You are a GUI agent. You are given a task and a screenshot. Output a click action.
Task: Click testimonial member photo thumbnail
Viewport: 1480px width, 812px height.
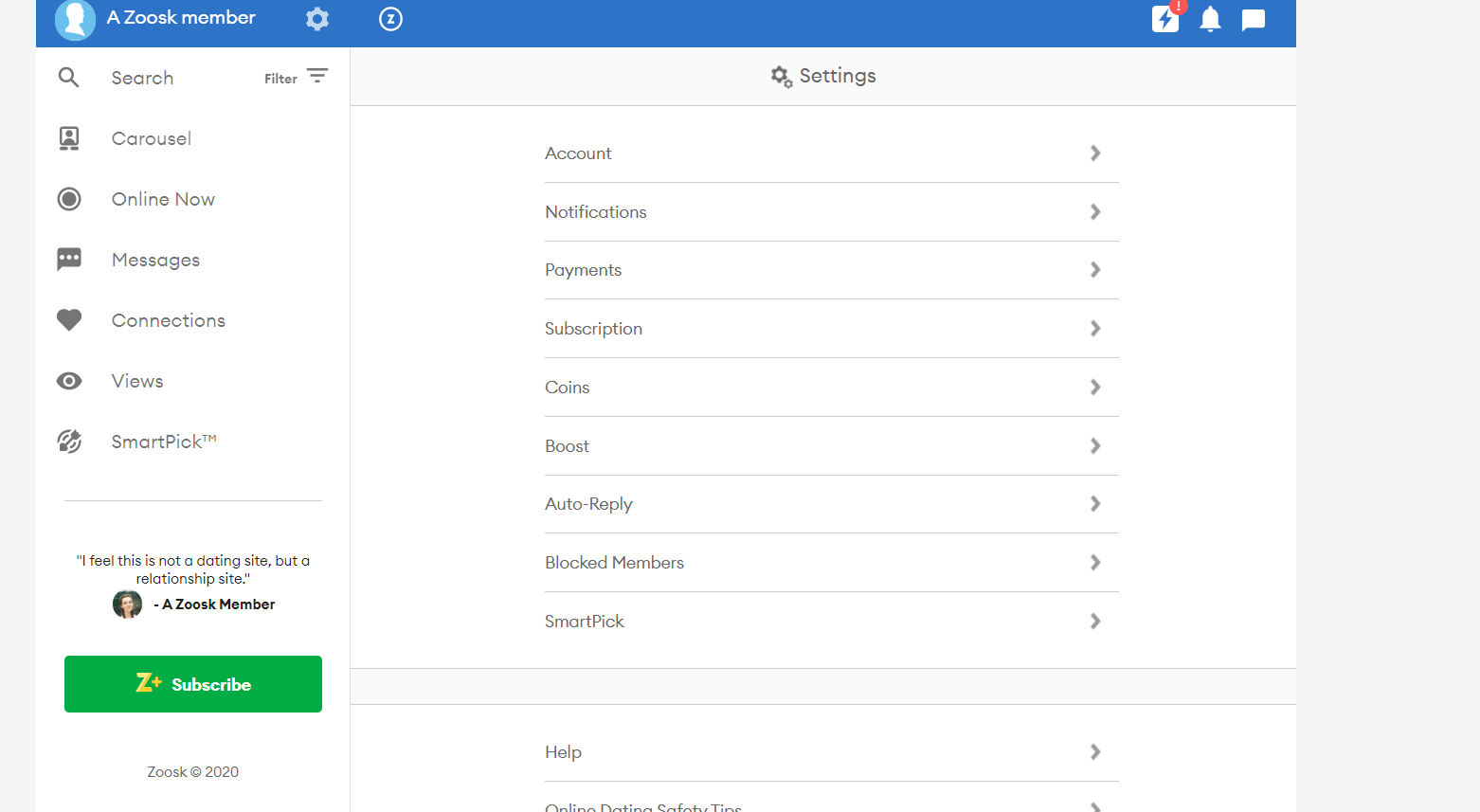[127, 604]
